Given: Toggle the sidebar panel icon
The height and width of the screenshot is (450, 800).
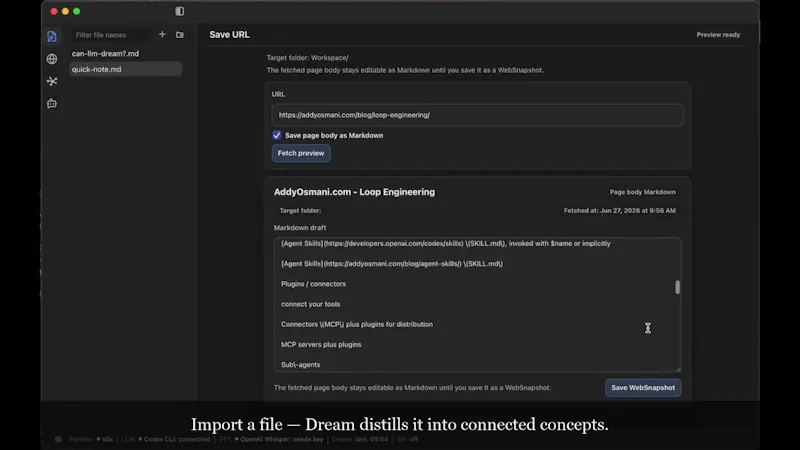Looking at the screenshot, I should pyautogui.click(x=180, y=11).
